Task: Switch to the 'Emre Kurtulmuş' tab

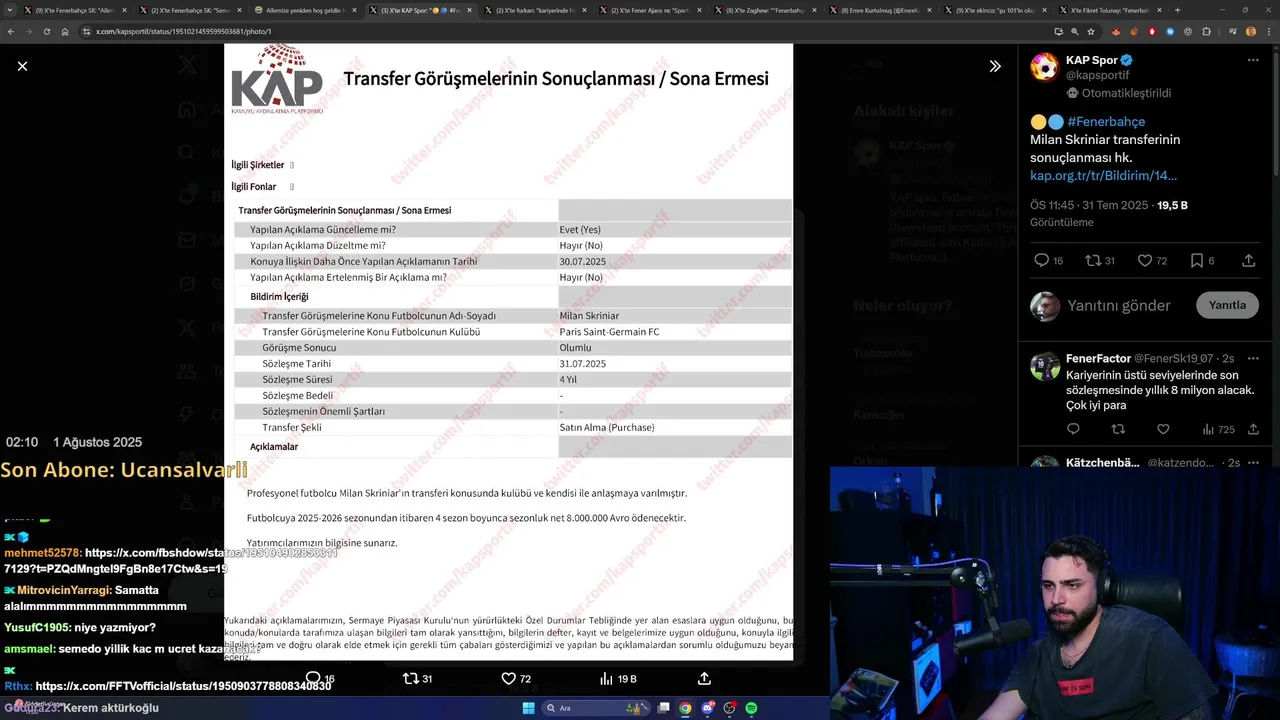Action: tap(880, 10)
